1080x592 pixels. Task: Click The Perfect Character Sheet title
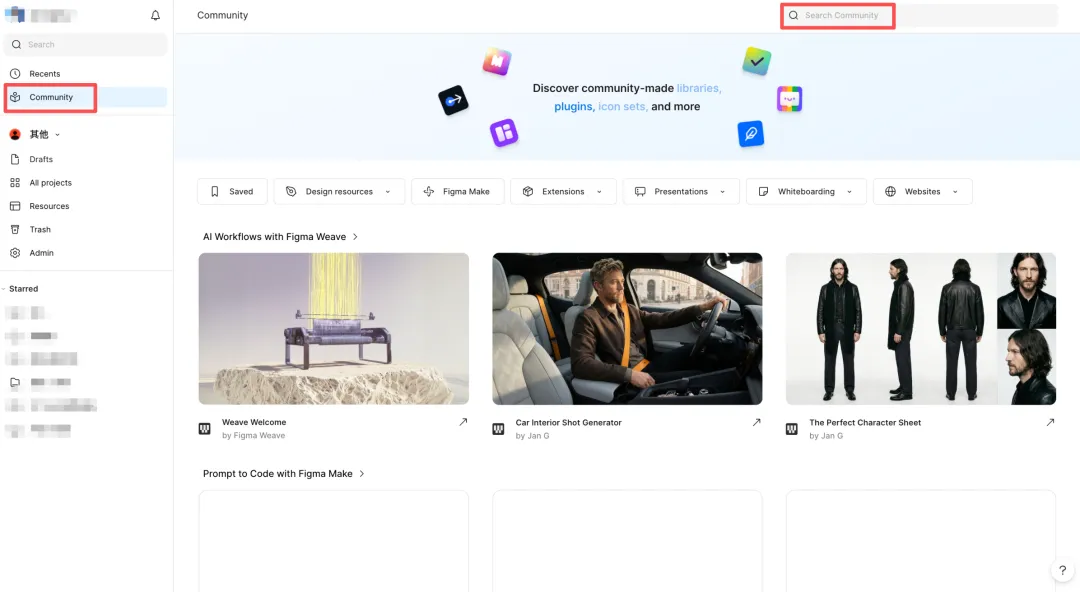[x=865, y=422]
